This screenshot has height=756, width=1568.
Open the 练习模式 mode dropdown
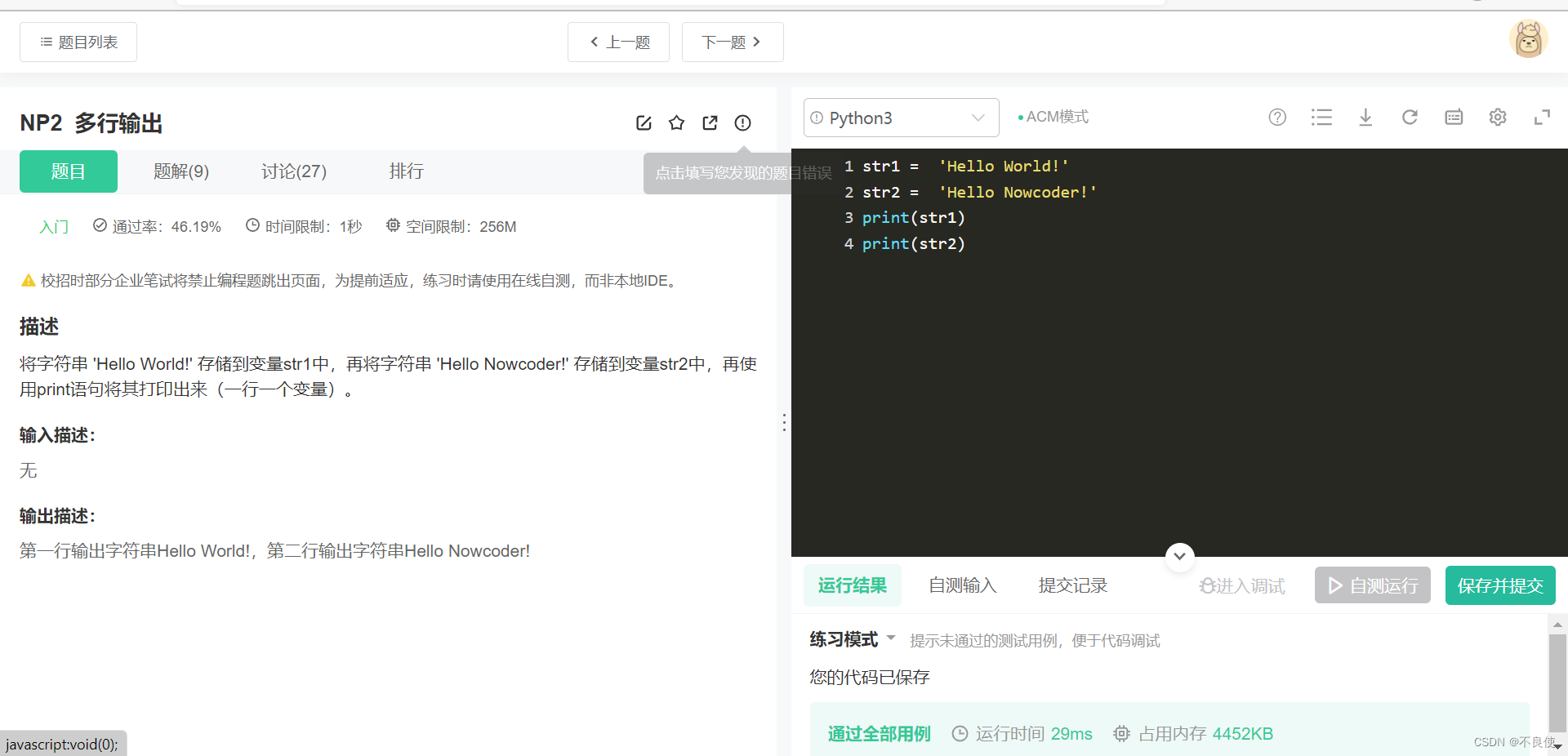853,639
